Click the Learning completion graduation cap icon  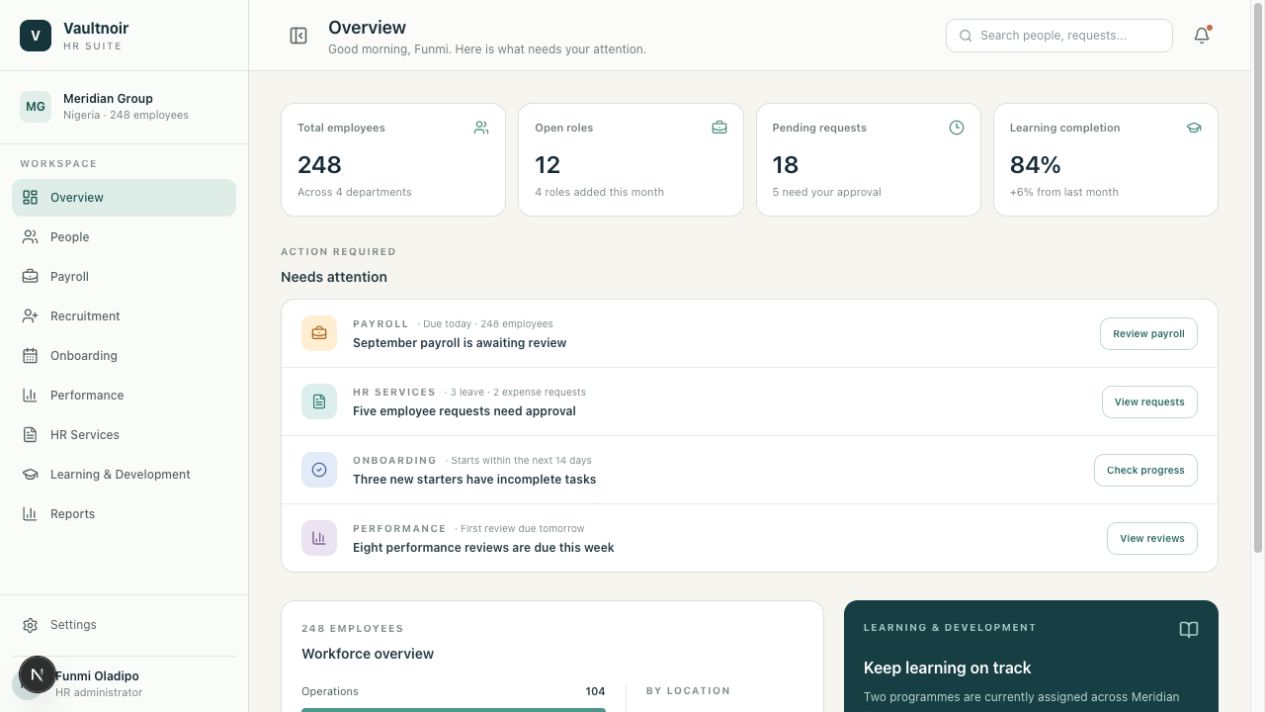click(x=1194, y=128)
